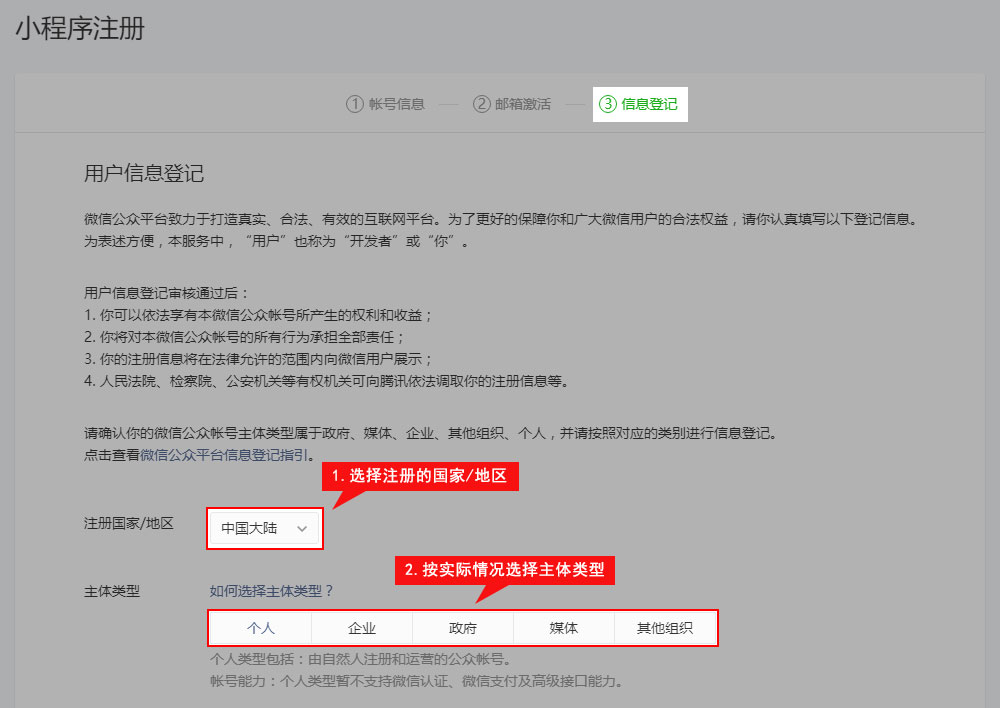
Task: Switch to the 邮箱激活 step label
Action: pyautogui.click(x=523, y=104)
